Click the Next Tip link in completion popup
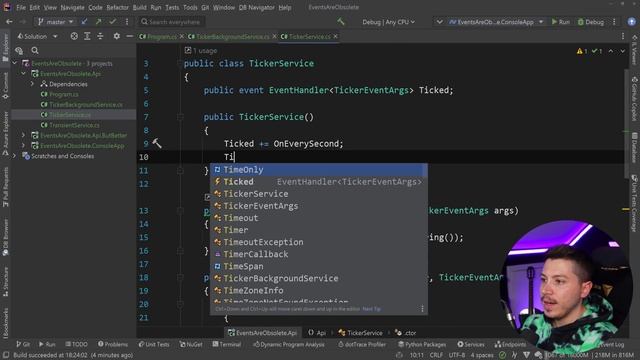The height and width of the screenshot is (360, 640). (x=371, y=309)
